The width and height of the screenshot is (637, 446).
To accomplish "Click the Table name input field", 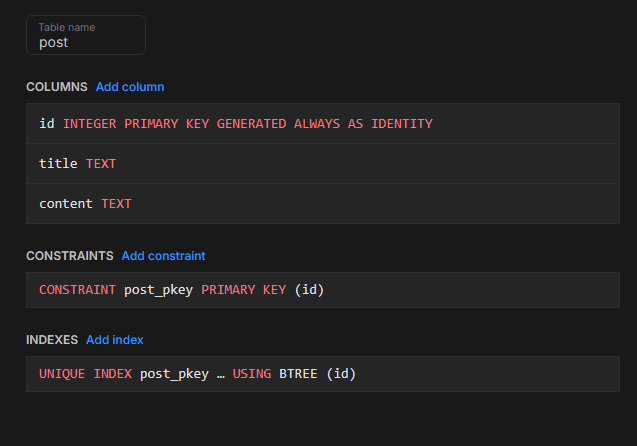I will [86, 35].
